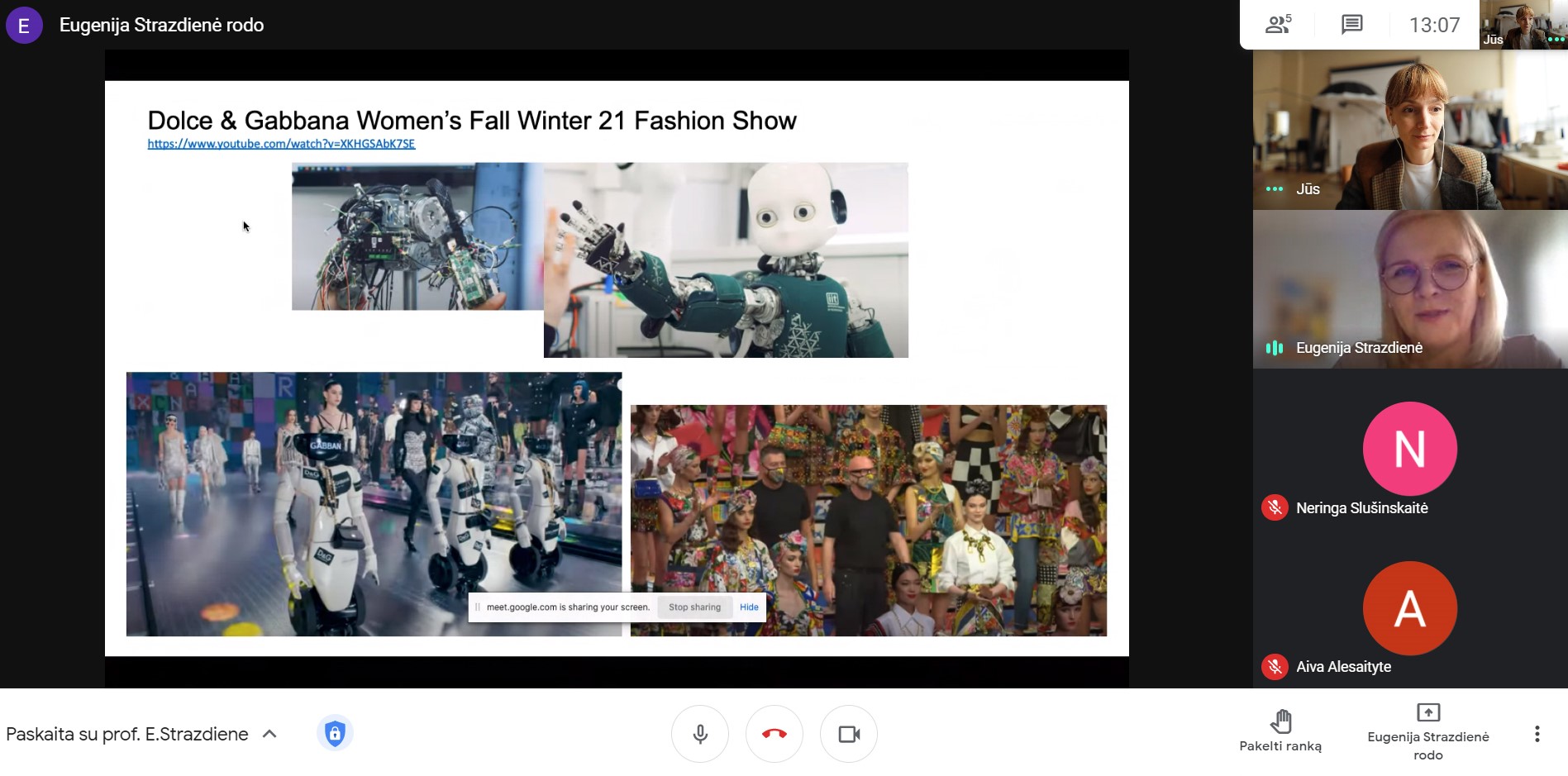The width and height of the screenshot is (1568, 776).
Task: Click 'Eugenija Strazdienė rodo' header text
Action: coord(162,25)
